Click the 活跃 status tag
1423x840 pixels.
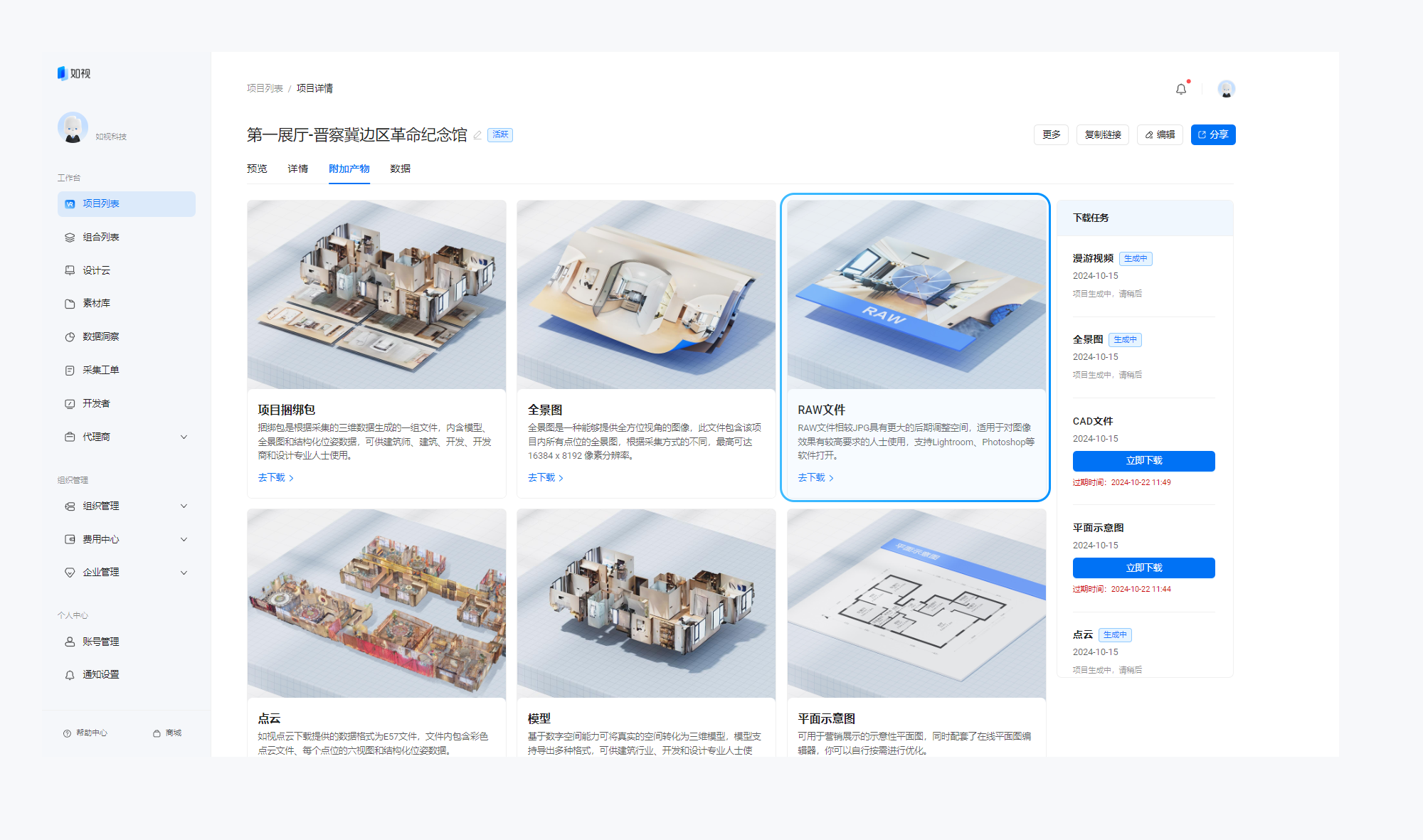(x=500, y=134)
